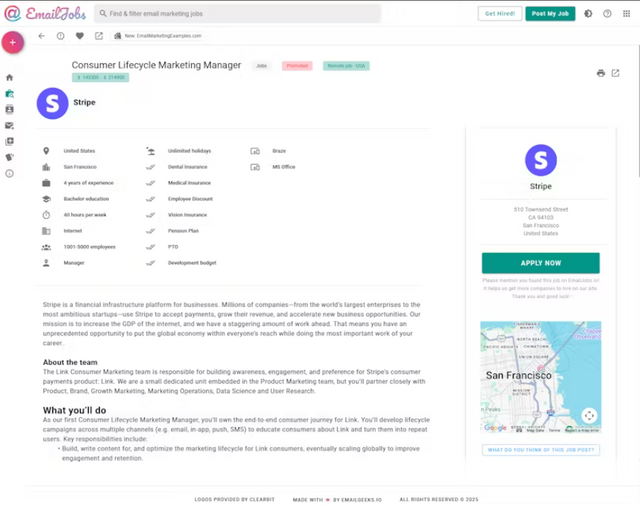The image size is (640, 506).
Task: Click the APPLY NOW button
Action: pos(540,263)
